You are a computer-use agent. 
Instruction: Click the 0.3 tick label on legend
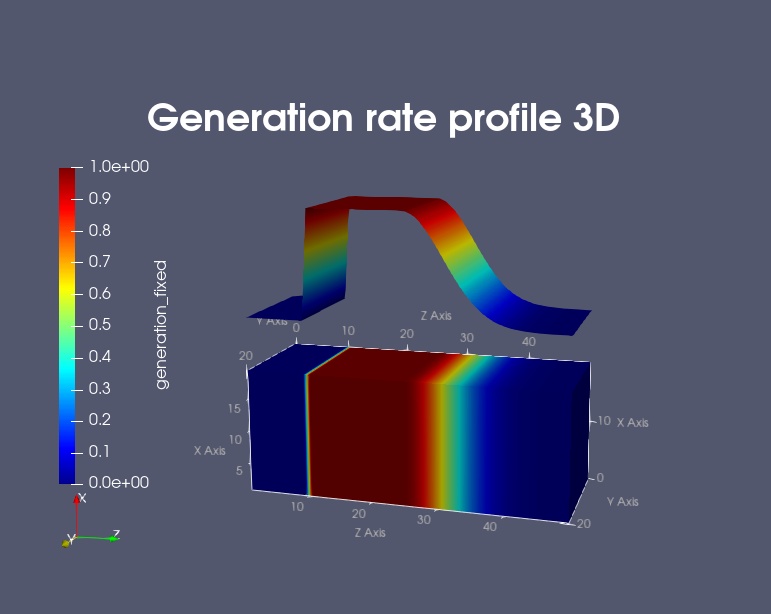(100, 388)
